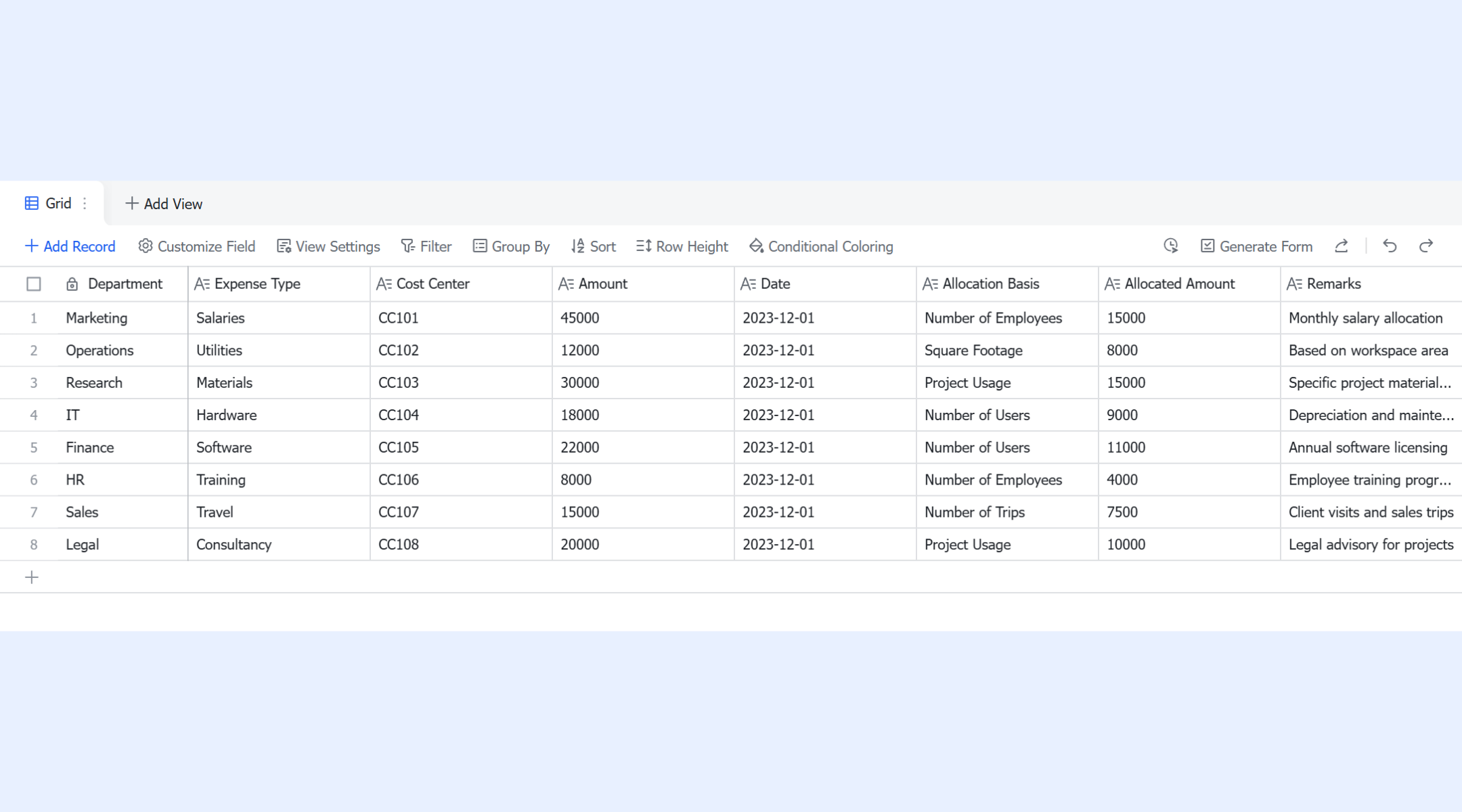1462x812 pixels.
Task: Toggle the select-all rows checkbox
Action: click(33, 284)
